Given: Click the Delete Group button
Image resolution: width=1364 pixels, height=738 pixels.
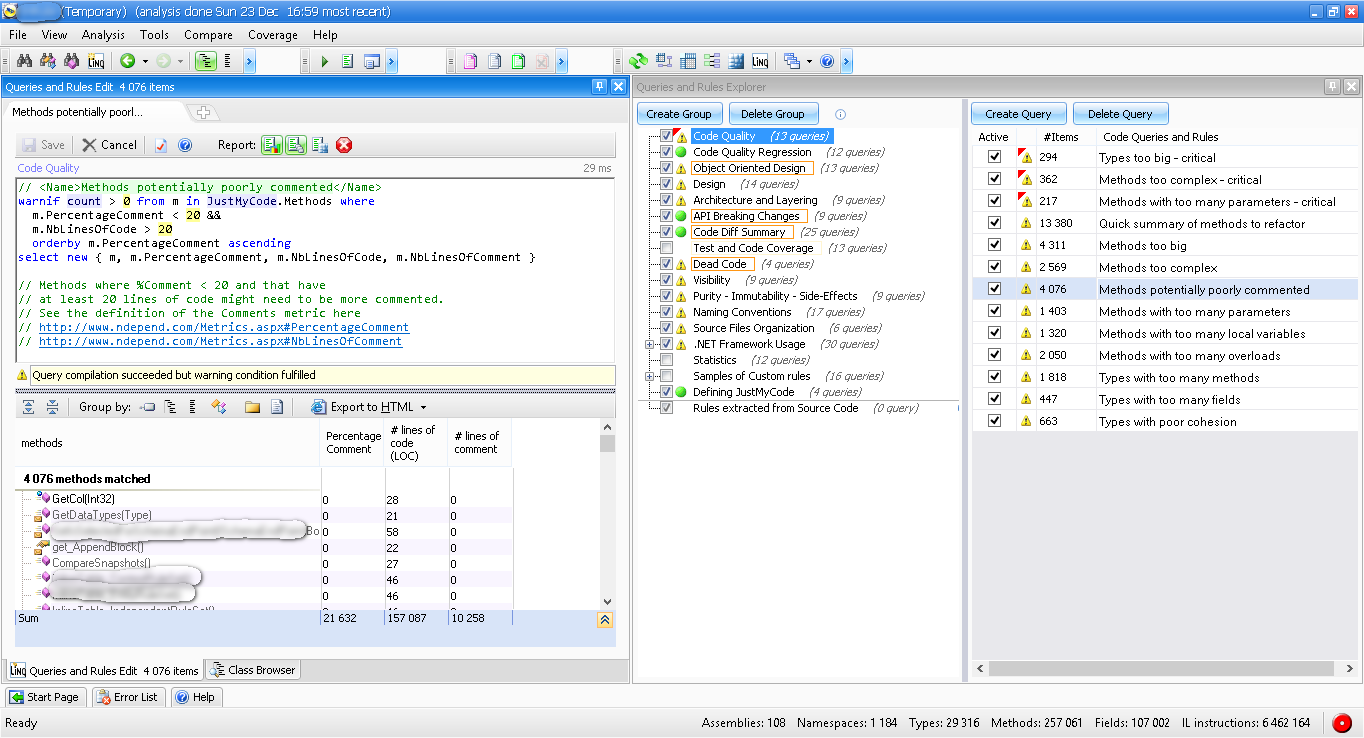Looking at the screenshot, I should click(773, 114).
